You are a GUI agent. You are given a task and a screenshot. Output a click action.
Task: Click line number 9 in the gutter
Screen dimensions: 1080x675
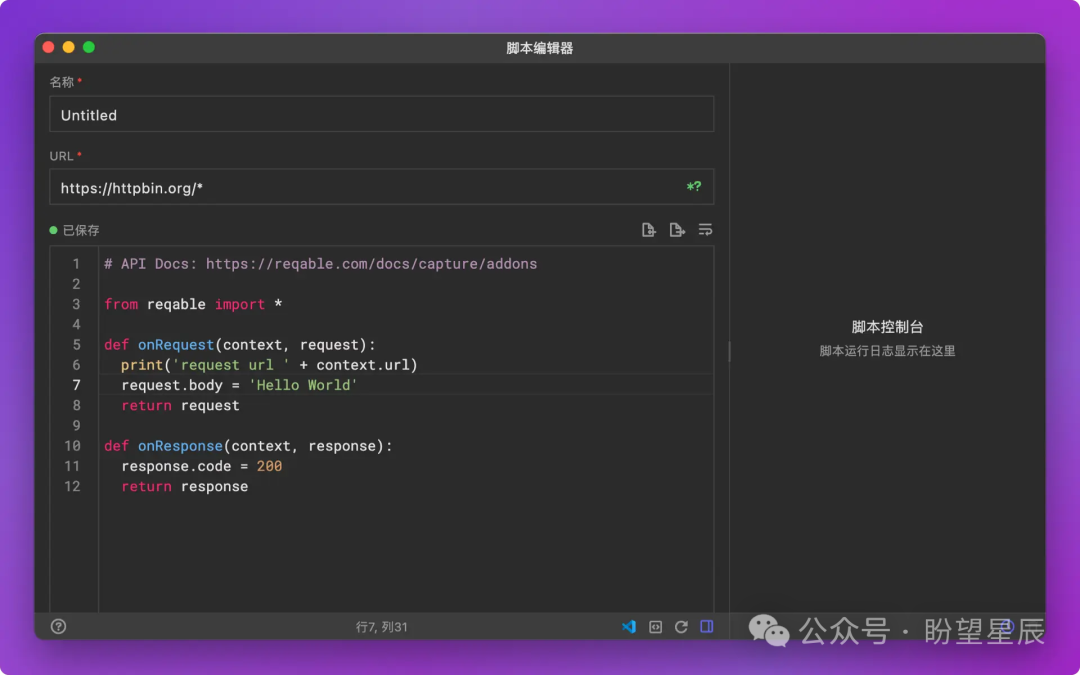tap(76, 426)
